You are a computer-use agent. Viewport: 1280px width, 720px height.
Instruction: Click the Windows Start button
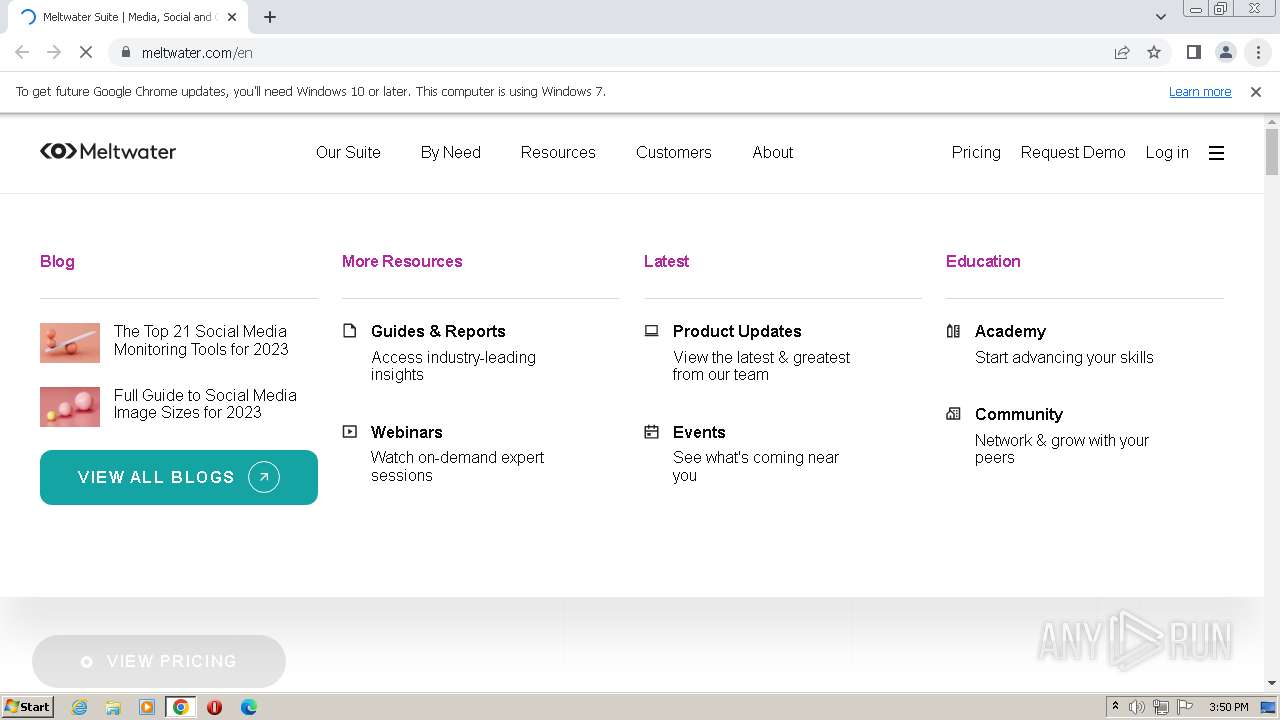coord(27,706)
